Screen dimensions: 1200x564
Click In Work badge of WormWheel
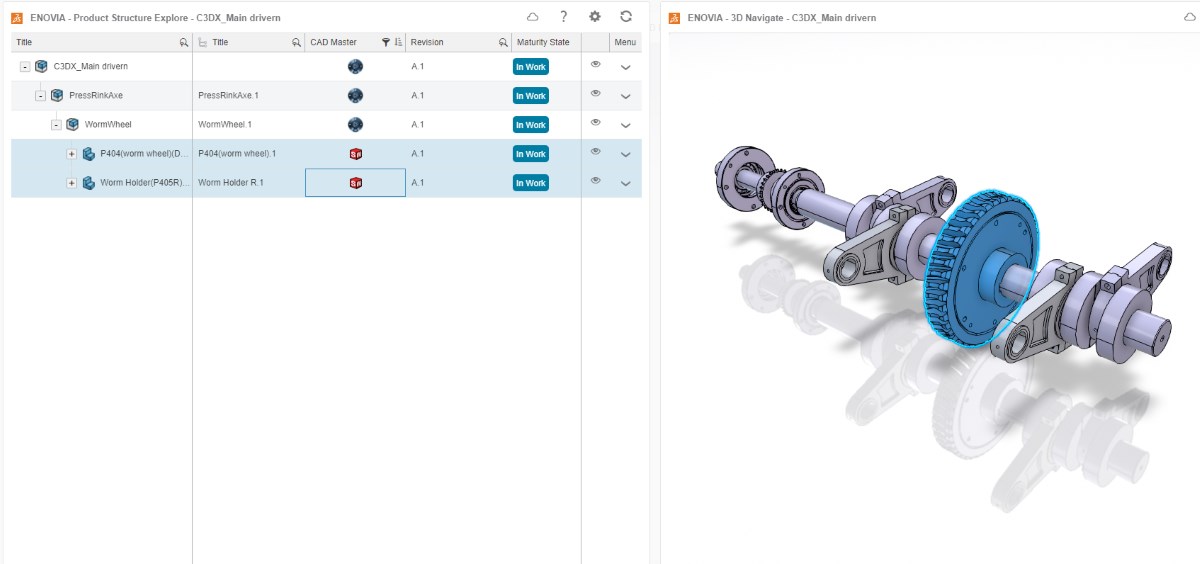point(530,125)
